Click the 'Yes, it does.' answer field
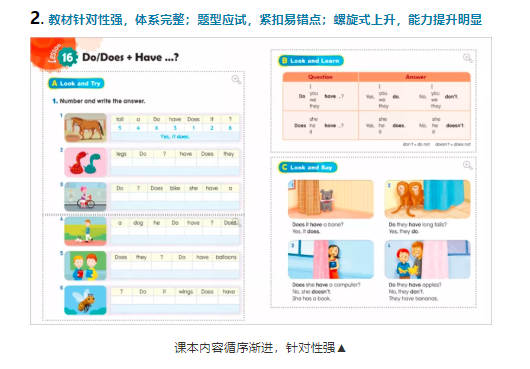530x369 pixels. [175, 137]
